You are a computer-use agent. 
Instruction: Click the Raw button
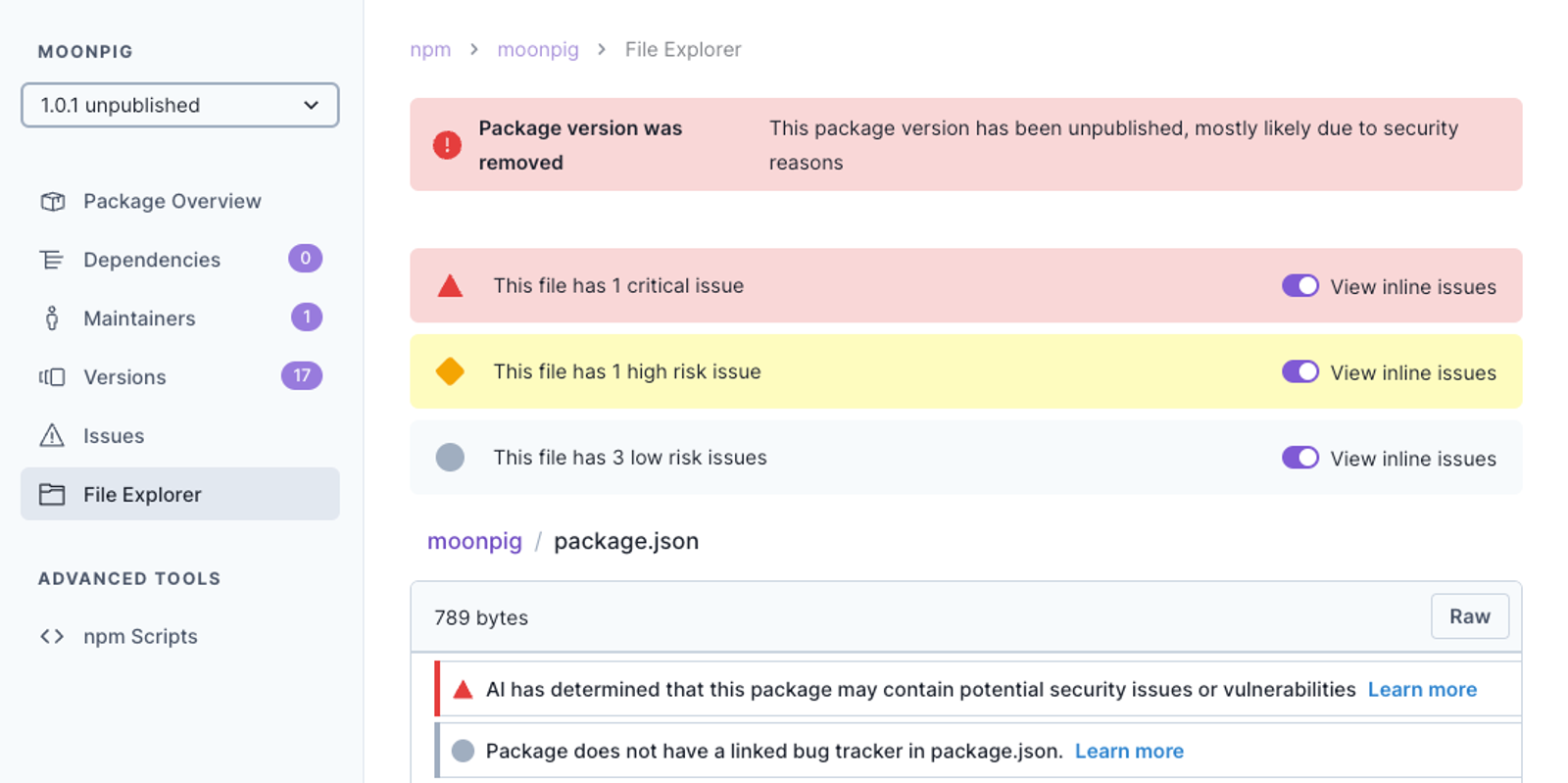tap(1470, 616)
